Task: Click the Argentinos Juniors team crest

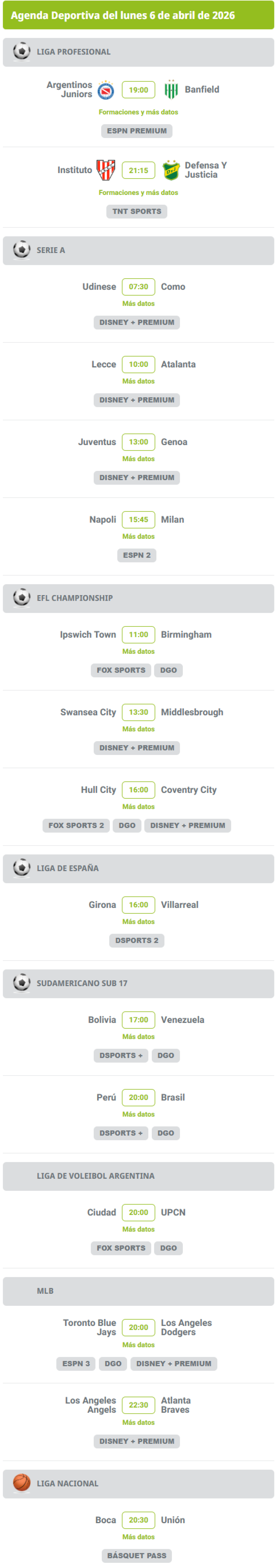Action: point(106,90)
